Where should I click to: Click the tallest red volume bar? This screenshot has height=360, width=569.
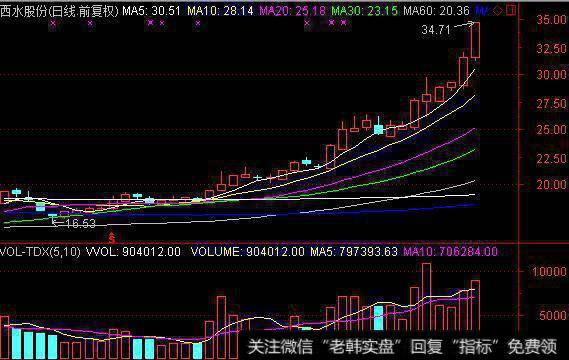click(x=426, y=297)
